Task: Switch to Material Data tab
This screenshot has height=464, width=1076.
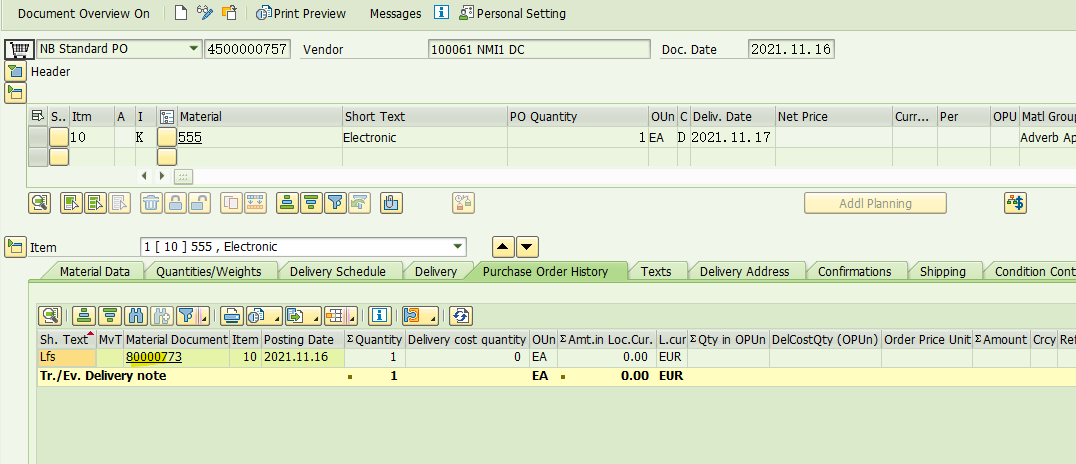Action: 94,271
